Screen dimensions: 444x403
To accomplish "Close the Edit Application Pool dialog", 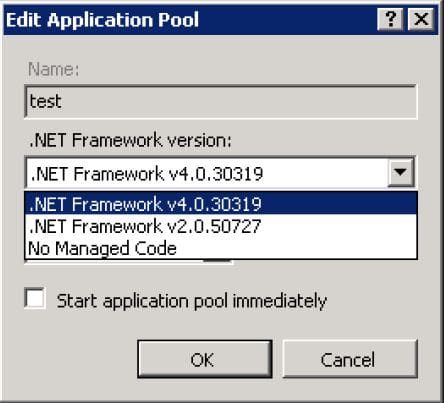I will (x=421, y=19).
